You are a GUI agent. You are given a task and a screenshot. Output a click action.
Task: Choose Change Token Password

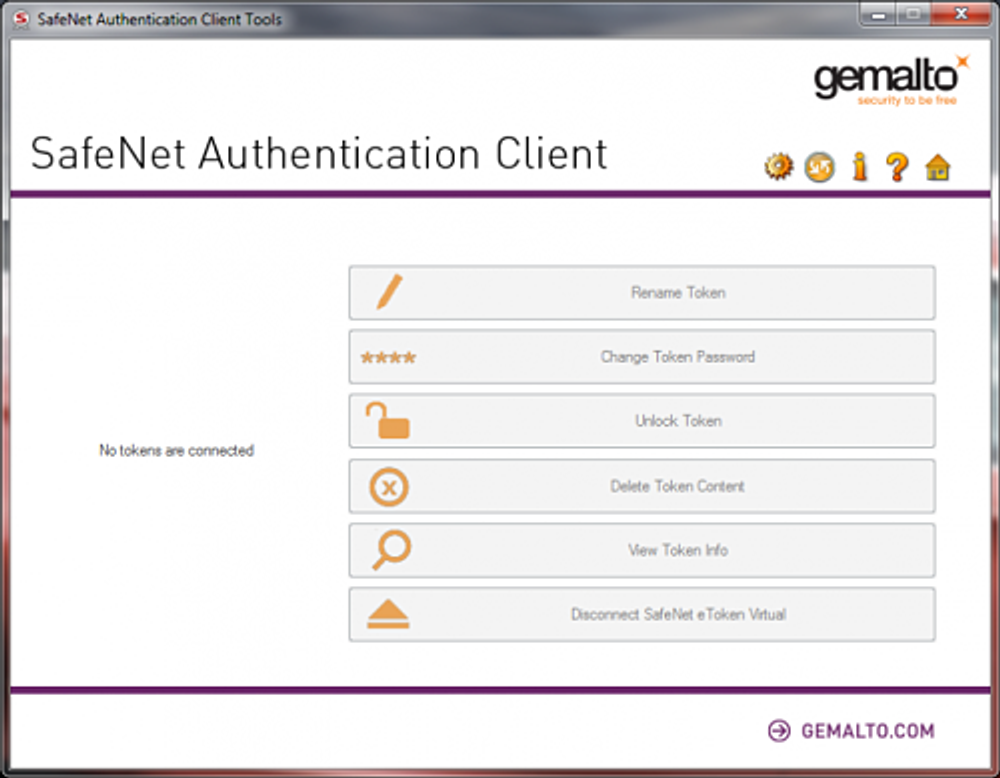pyautogui.click(x=642, y=356)
